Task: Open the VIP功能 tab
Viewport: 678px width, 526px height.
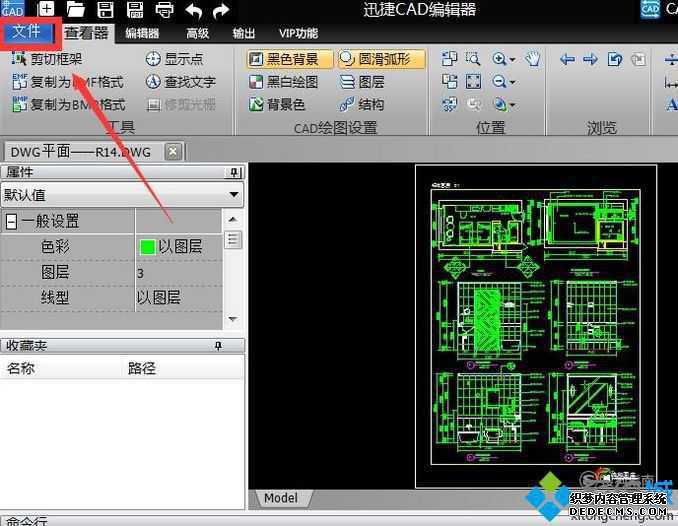Action: 298,33
